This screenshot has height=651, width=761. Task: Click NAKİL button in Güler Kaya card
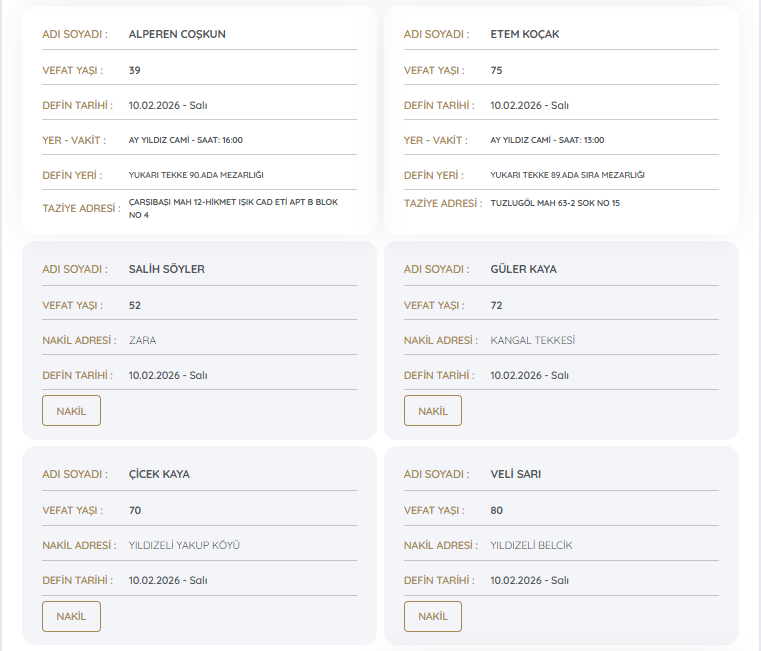coord(432,411)
